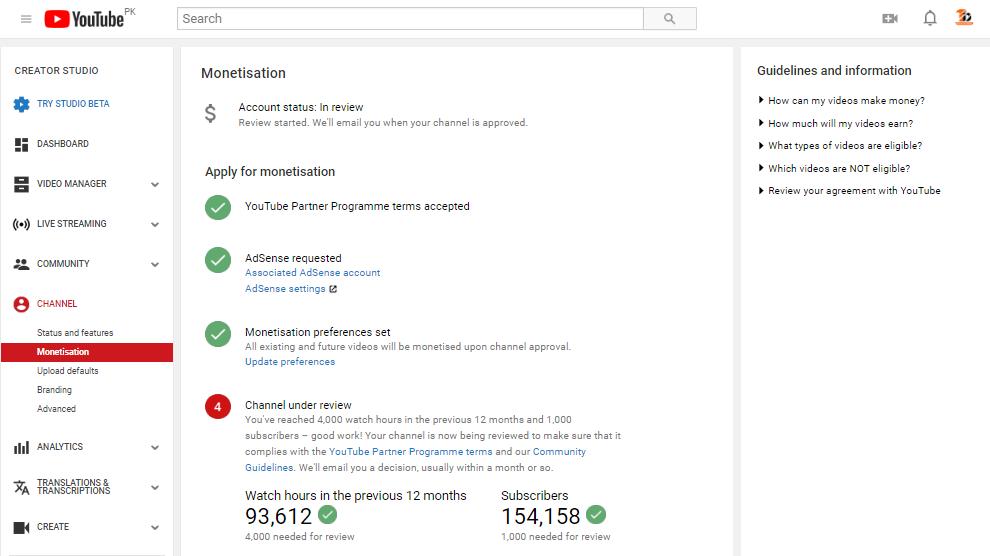Open Status and features page
990x556 pixels.
75,333
